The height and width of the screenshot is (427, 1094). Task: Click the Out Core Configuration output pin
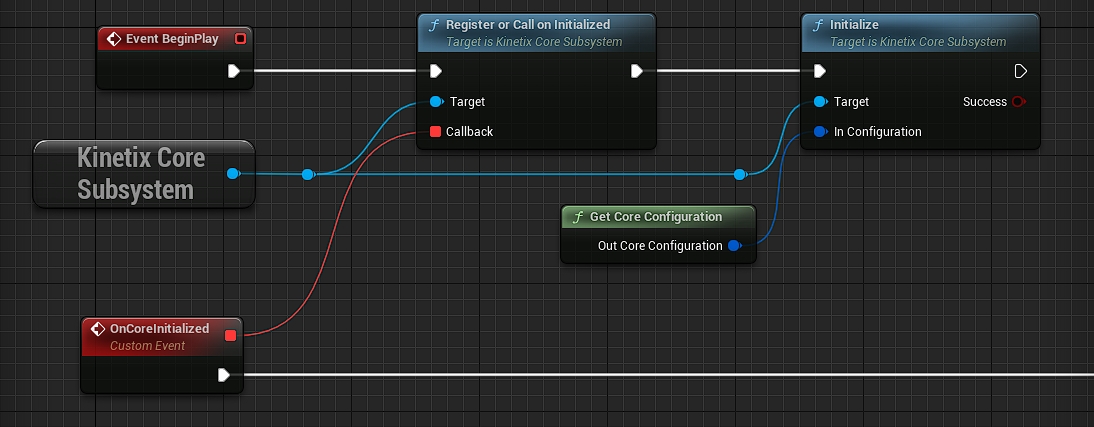coord(733,246)
